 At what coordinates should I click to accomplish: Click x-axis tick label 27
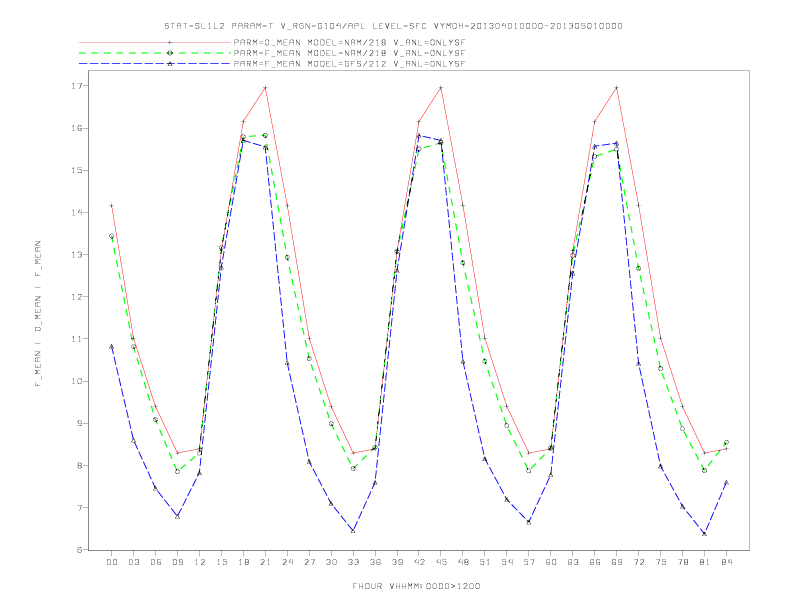coord(309,562)
